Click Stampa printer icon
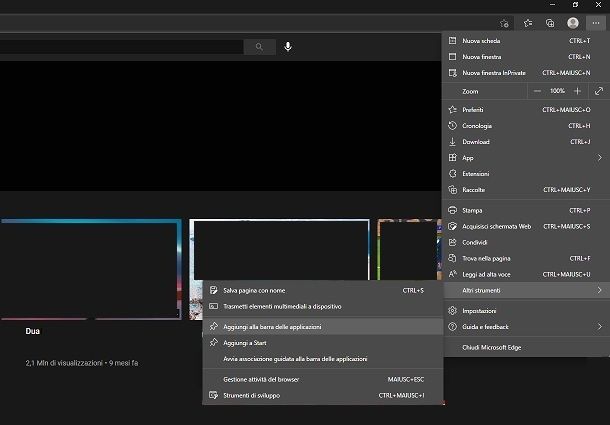 point(452,210)
